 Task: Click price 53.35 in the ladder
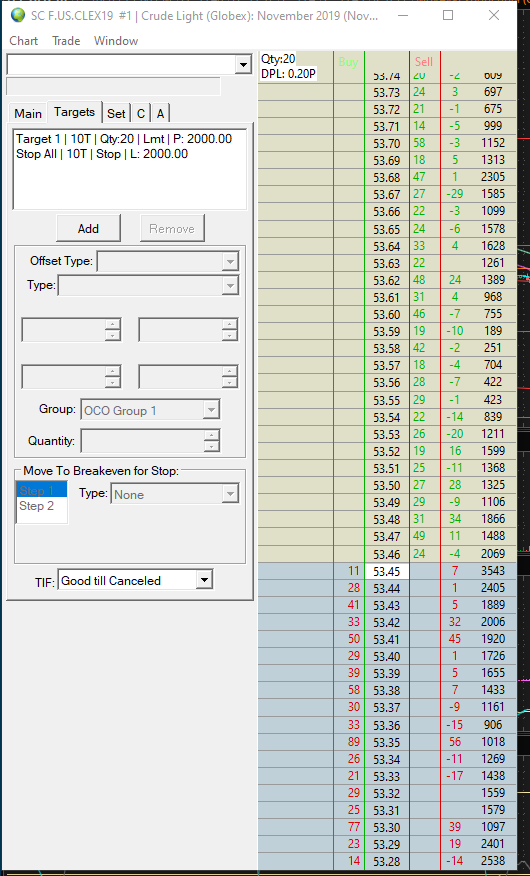pyautogui.click(x=387, y=742)
